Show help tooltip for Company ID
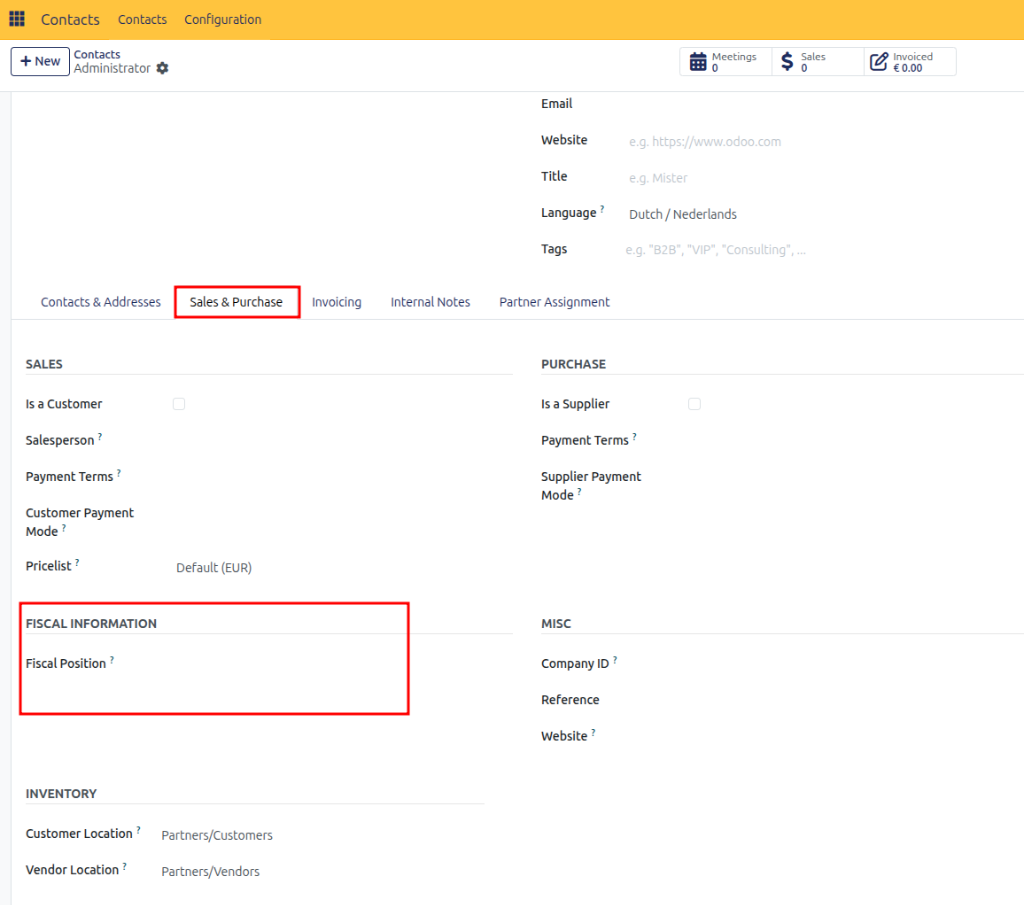Viewport: 1024px width, 905px height. tap(615, 659)
